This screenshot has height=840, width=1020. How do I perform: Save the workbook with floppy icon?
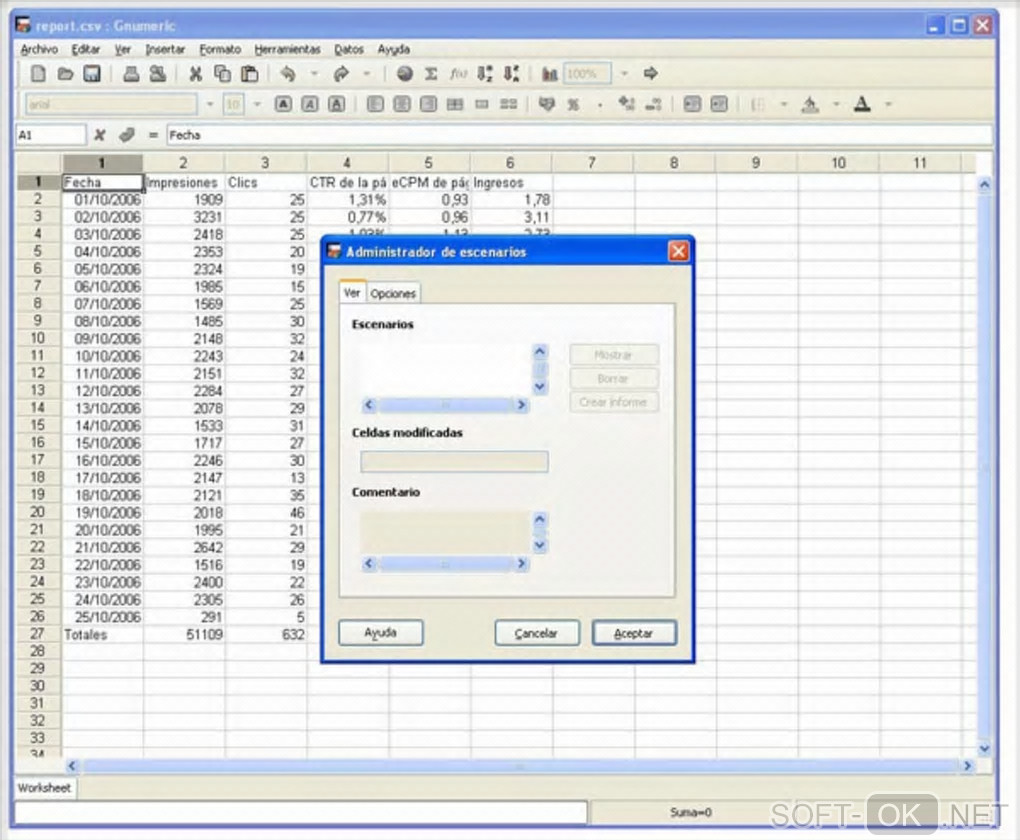pos(92,74)
